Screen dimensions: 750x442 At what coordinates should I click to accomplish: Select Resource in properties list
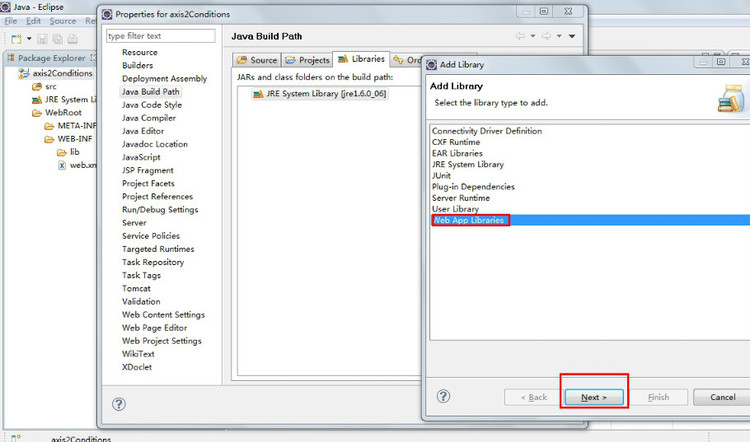[140, 52]
